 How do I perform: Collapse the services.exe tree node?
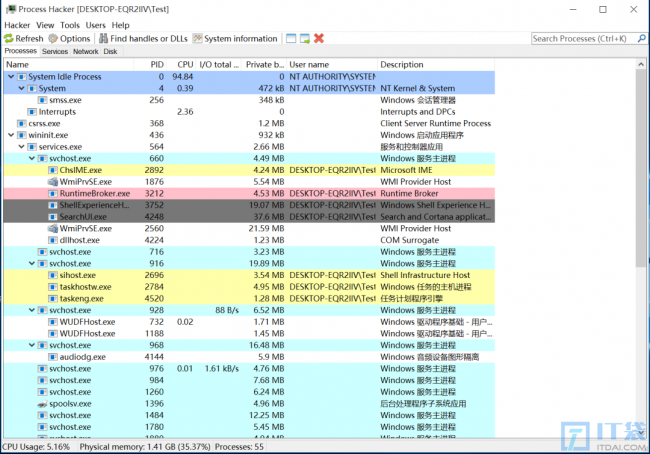point(22,147)
